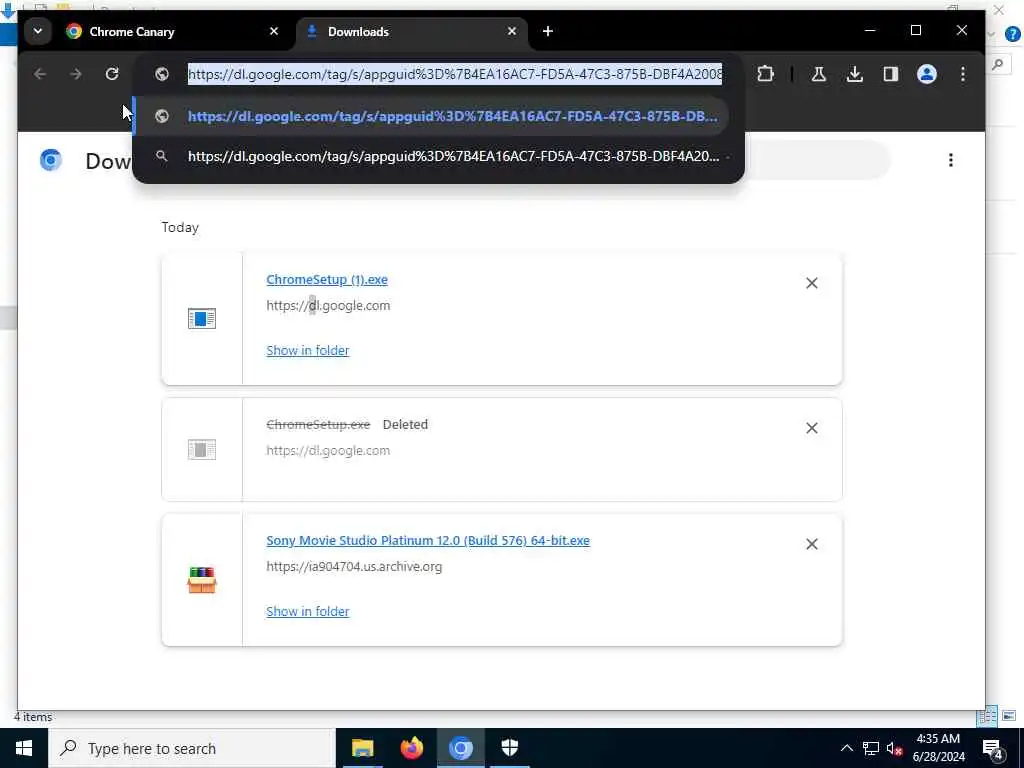
Task: Open the Windows Start menu
Action: tap(24, 748)
